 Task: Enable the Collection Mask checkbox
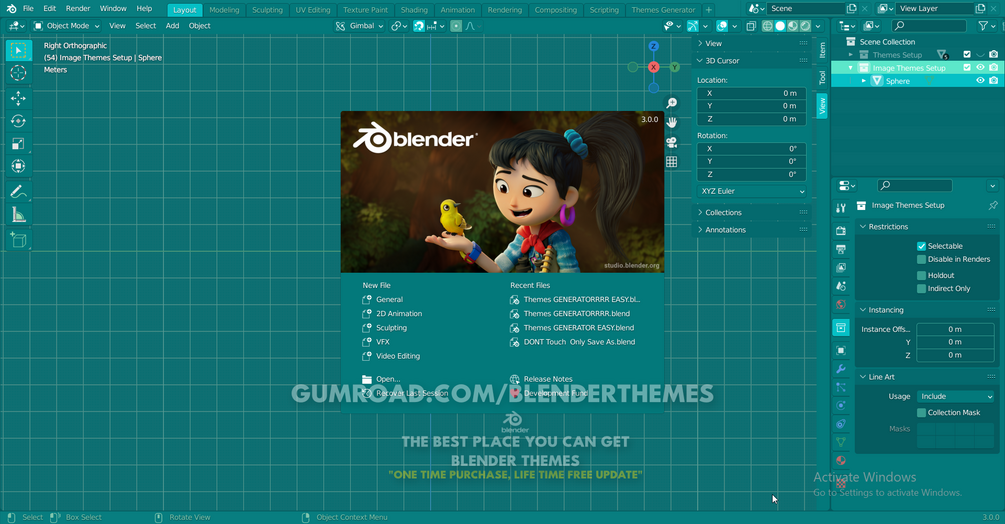pos(921,413)
